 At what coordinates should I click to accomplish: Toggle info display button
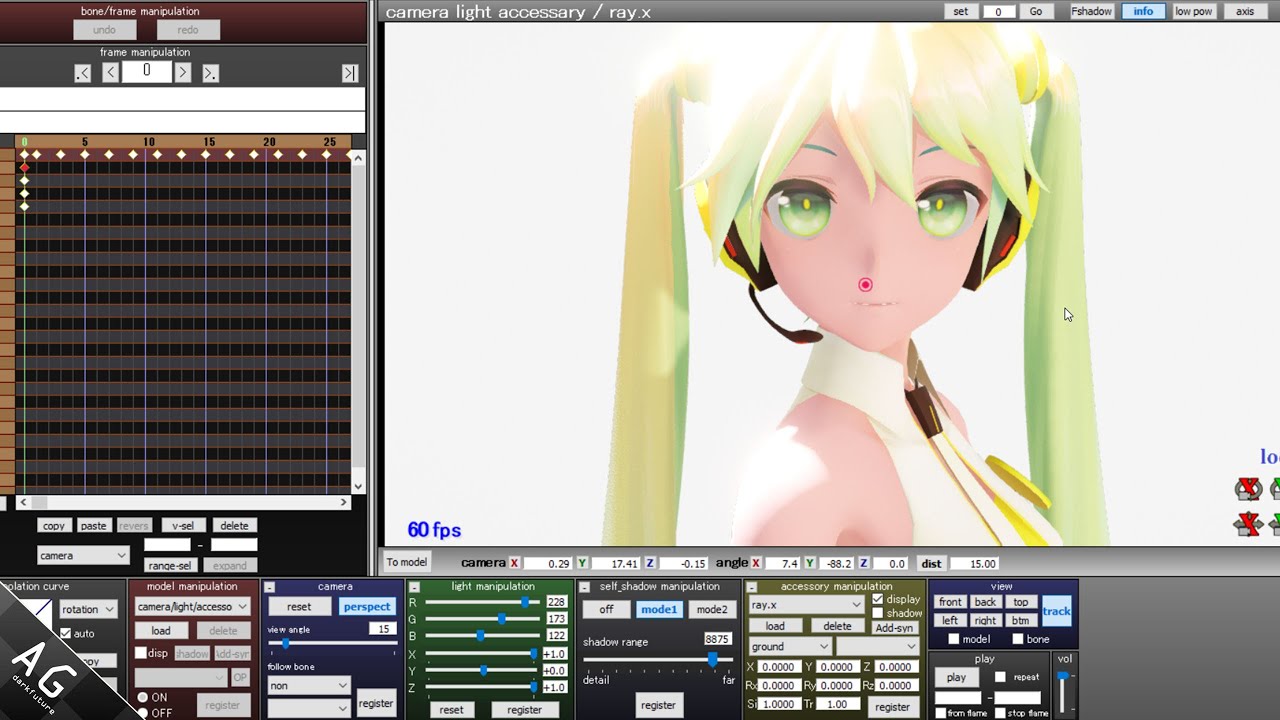click(1143, 11)
